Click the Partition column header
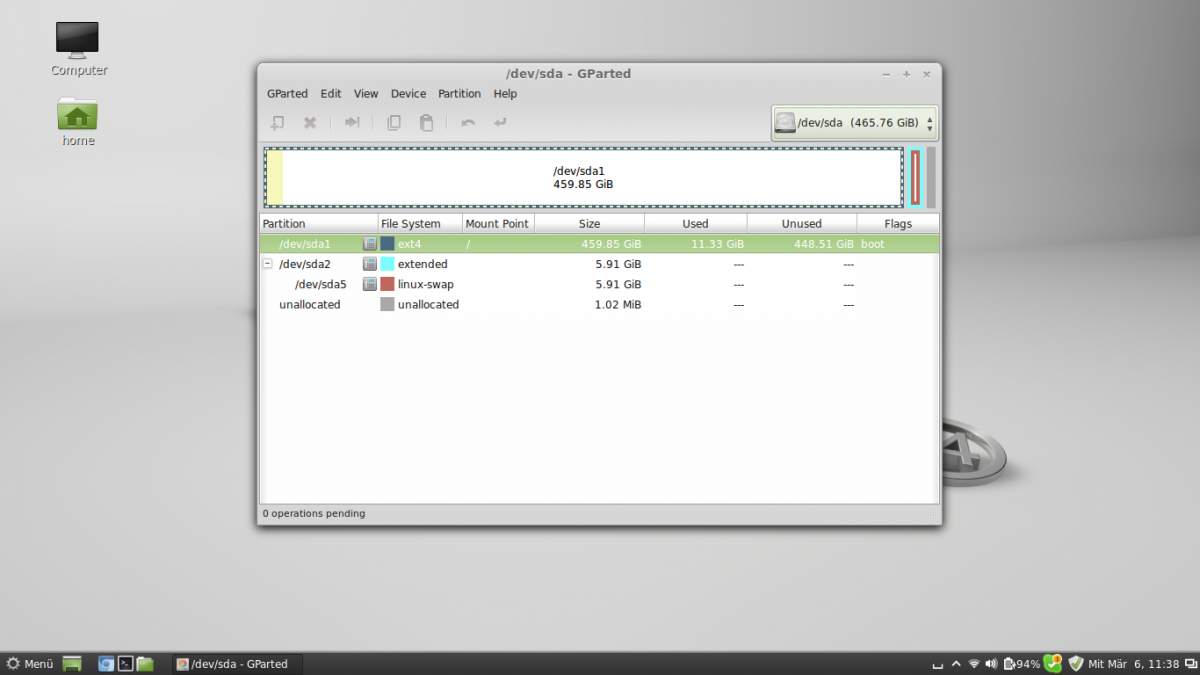The image size is (1200, 675). click(319, 224)
